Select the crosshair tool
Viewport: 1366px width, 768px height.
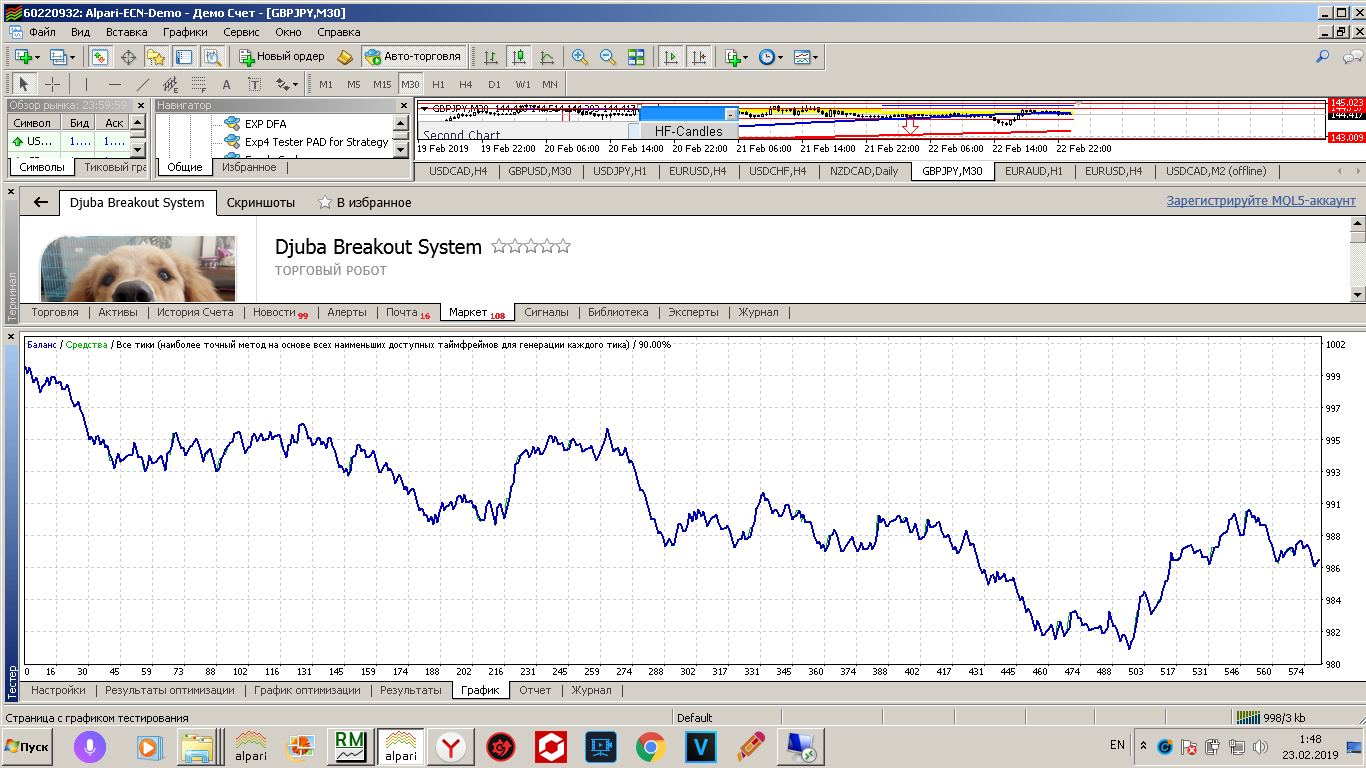click(x=52, y=84)
